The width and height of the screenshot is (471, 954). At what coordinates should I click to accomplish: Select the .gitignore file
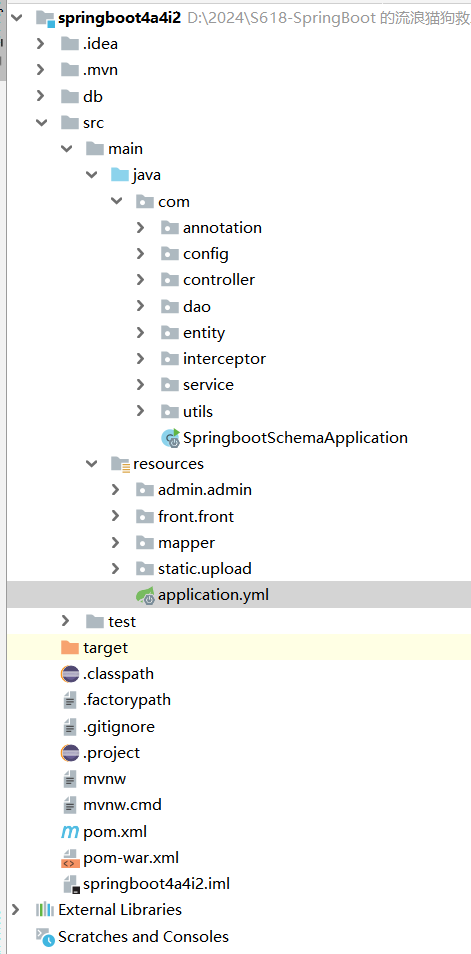[119, 726]
